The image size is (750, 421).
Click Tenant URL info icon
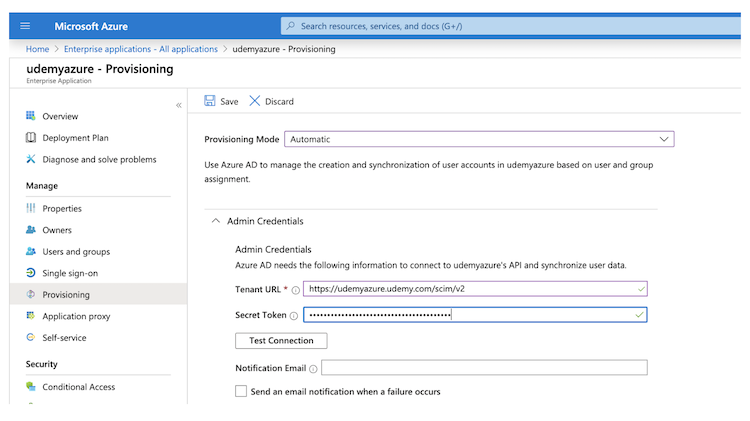[295, 289]
